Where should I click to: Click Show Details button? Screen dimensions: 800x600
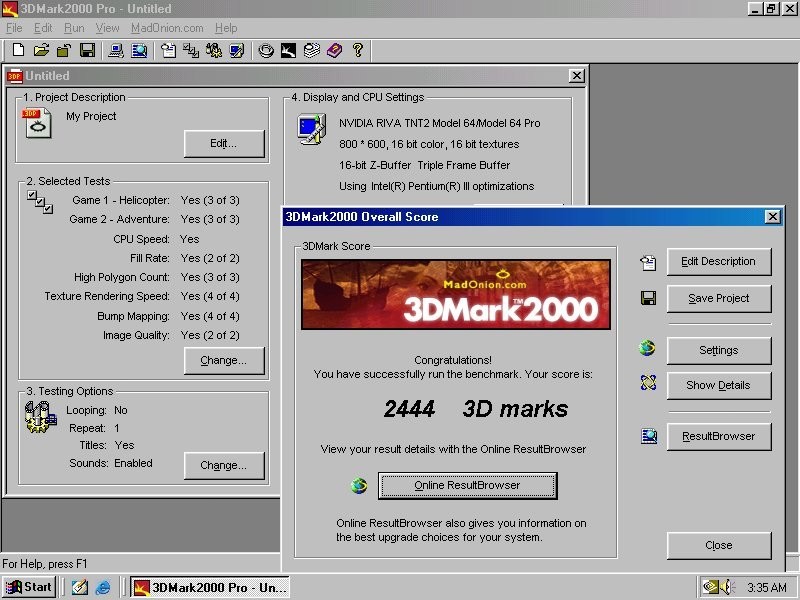[x=718, y=385]
